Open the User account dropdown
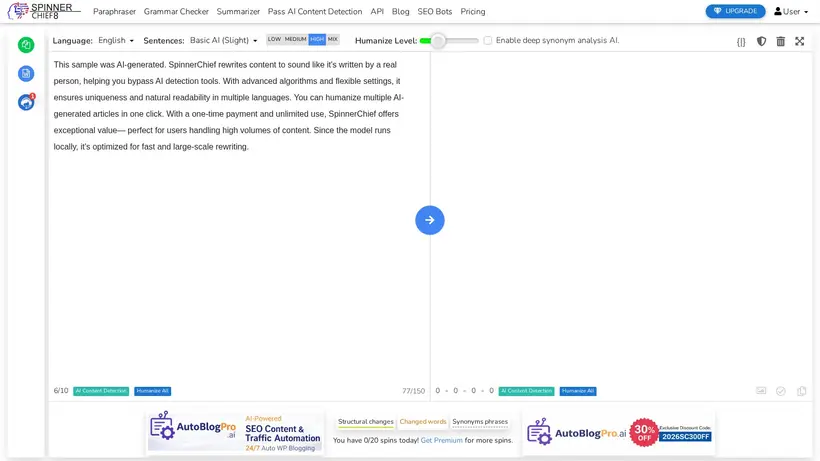Screen dimensions: 820x461 pyautogui.click(x=791, y=11)
